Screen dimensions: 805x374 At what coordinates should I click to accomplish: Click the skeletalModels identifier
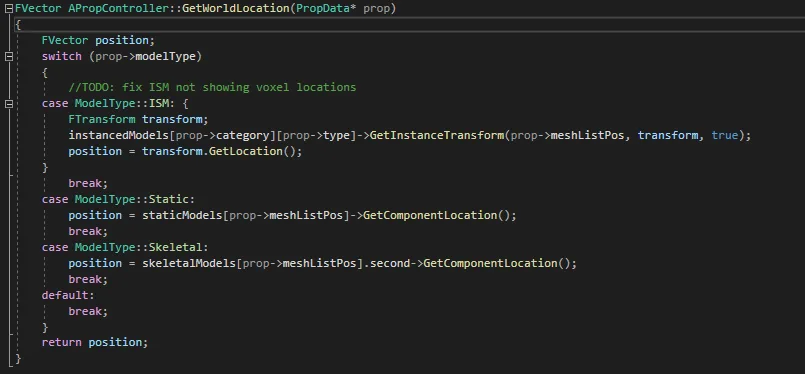[189, 264]
